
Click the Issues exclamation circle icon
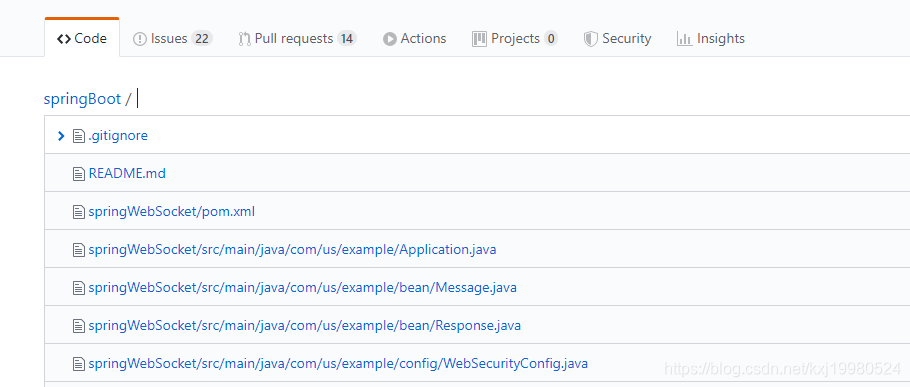(140, 39)
